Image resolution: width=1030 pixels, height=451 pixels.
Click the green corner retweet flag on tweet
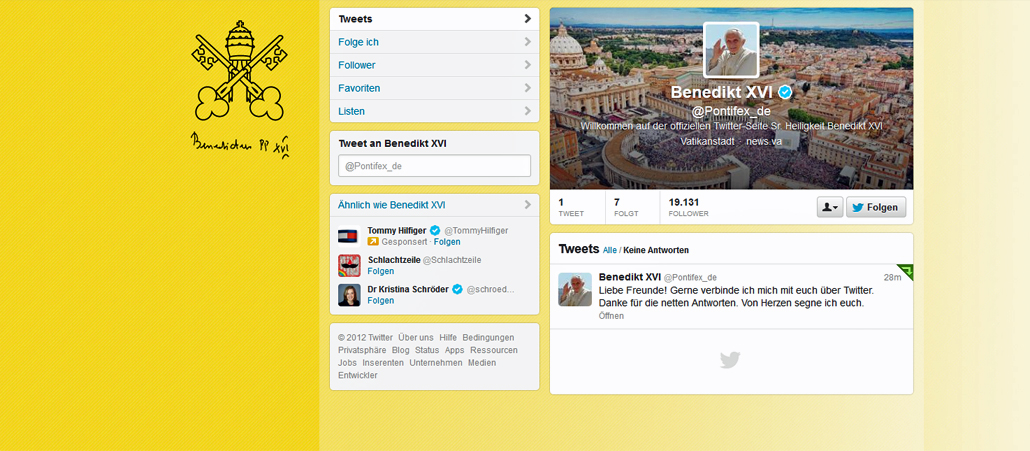[x=907, y=271]
